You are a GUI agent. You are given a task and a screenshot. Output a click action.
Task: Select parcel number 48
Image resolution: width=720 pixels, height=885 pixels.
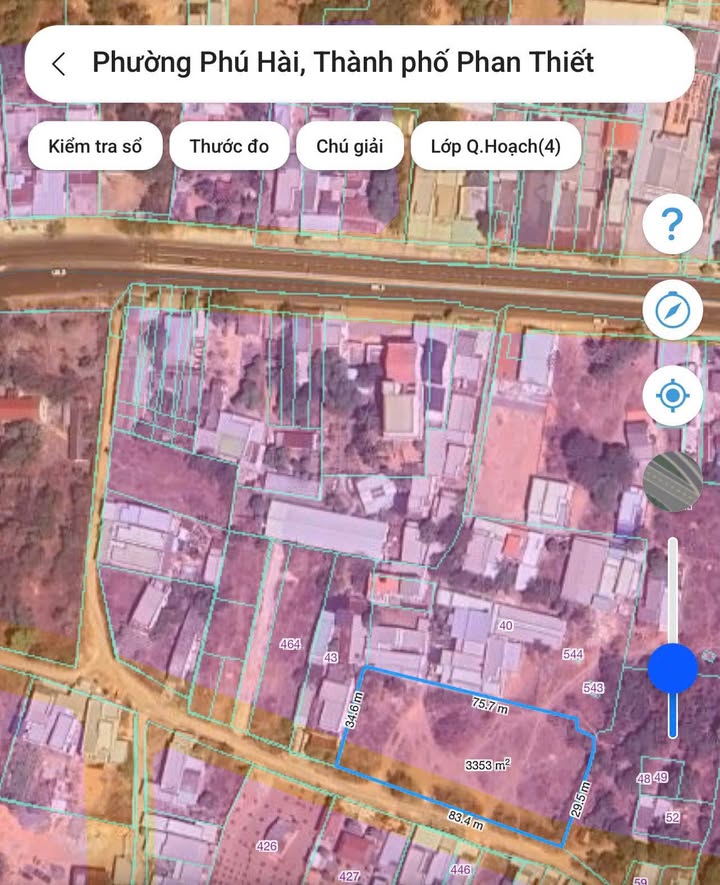coord(644,778)
